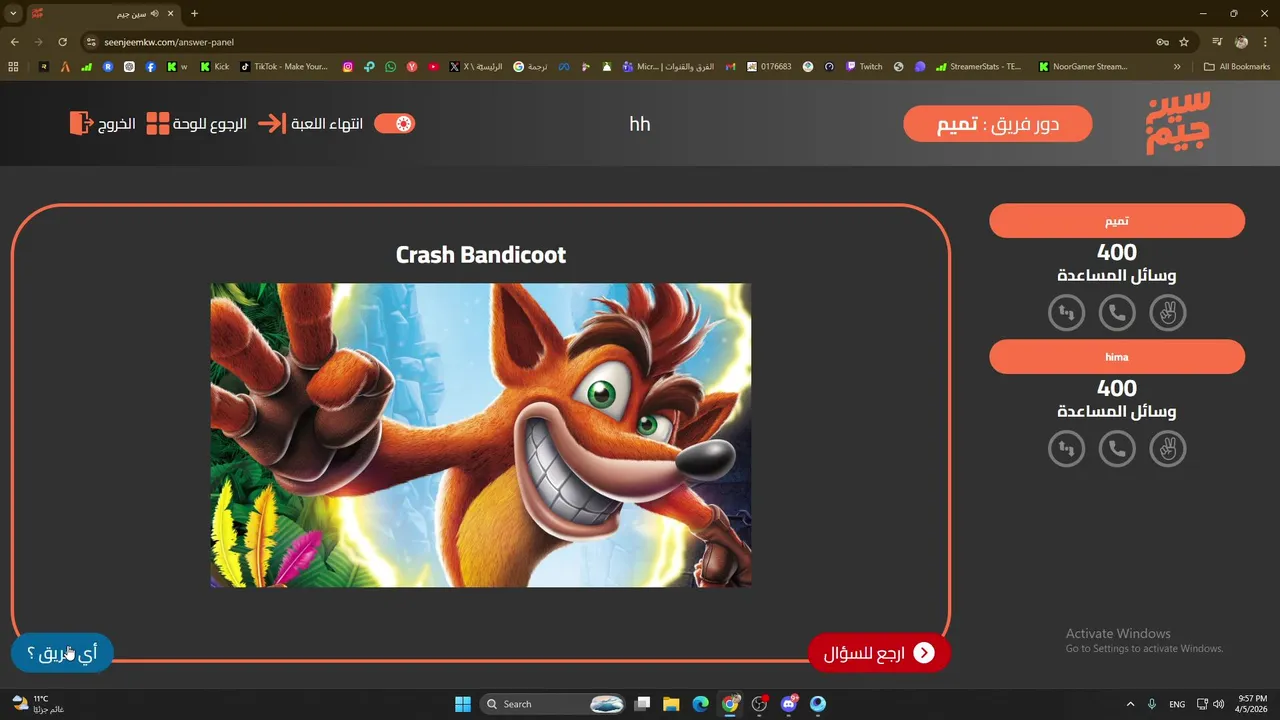
Task: Click the game name hh in header
Action: [640, 124]
